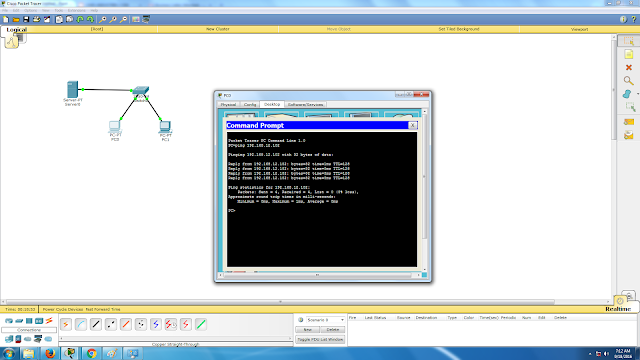The width and height of the screenshot is (640, 360).
Task: Activate the red X Delete tool
Action: tap(629, 67)
